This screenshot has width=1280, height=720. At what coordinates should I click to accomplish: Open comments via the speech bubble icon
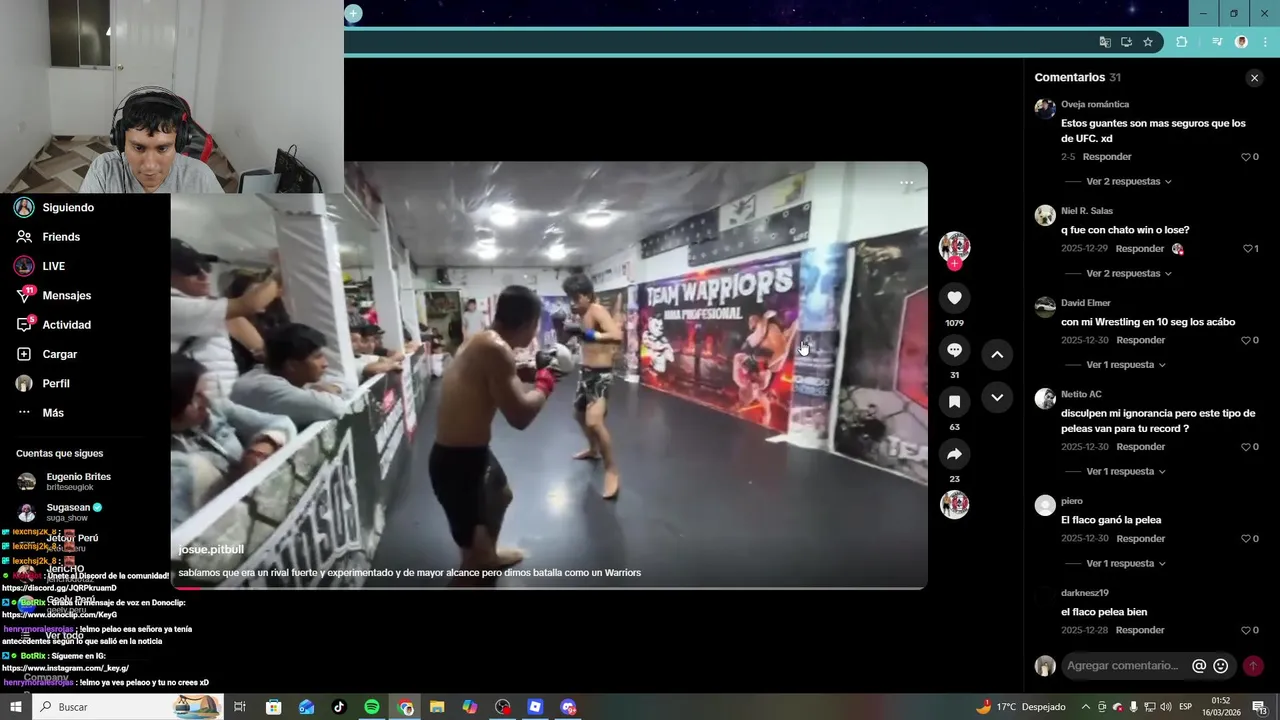click(954, 350)
